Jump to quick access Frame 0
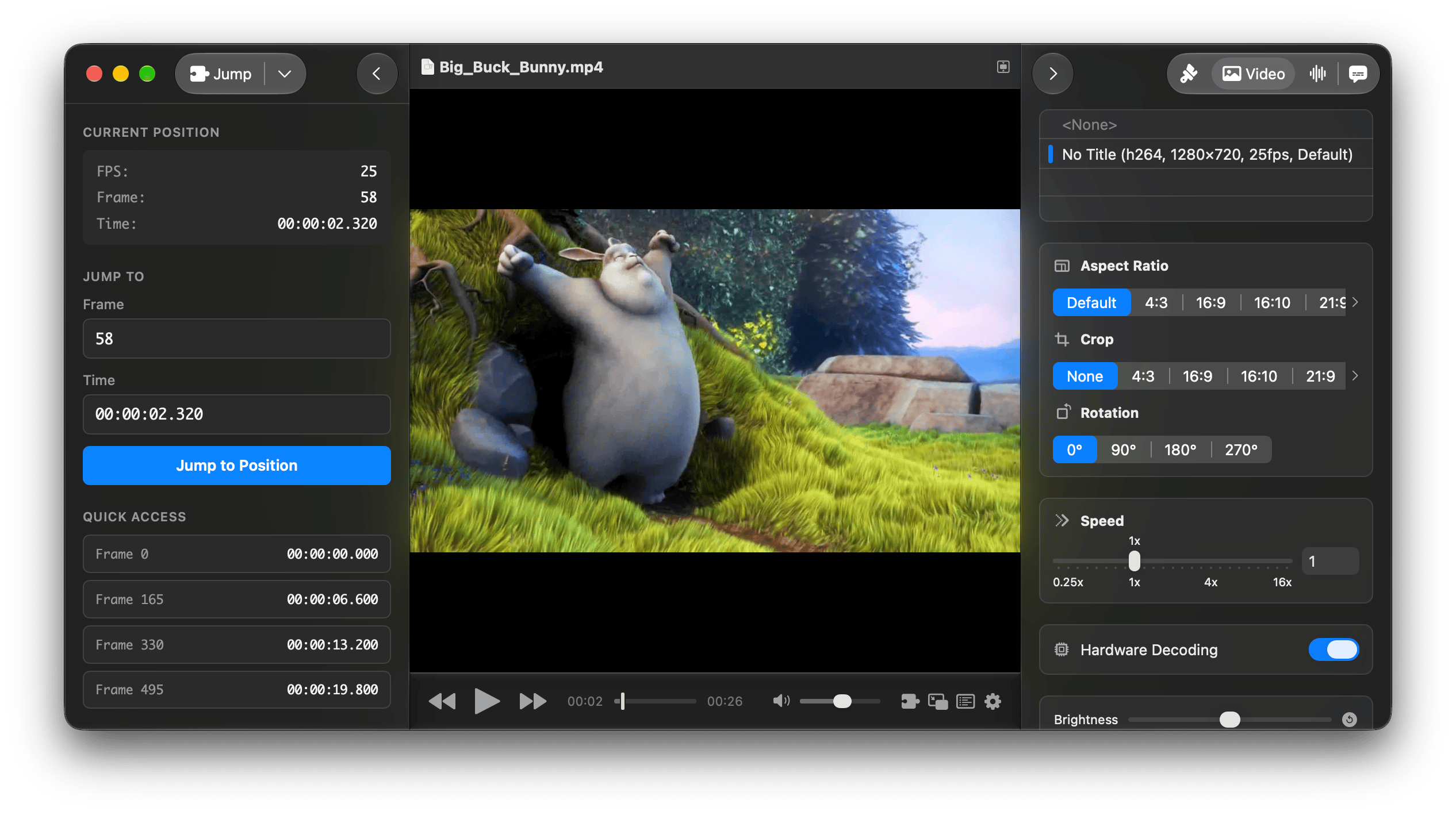The height and width of the screenshot is (815, 1456). click(x=236, y=553)
